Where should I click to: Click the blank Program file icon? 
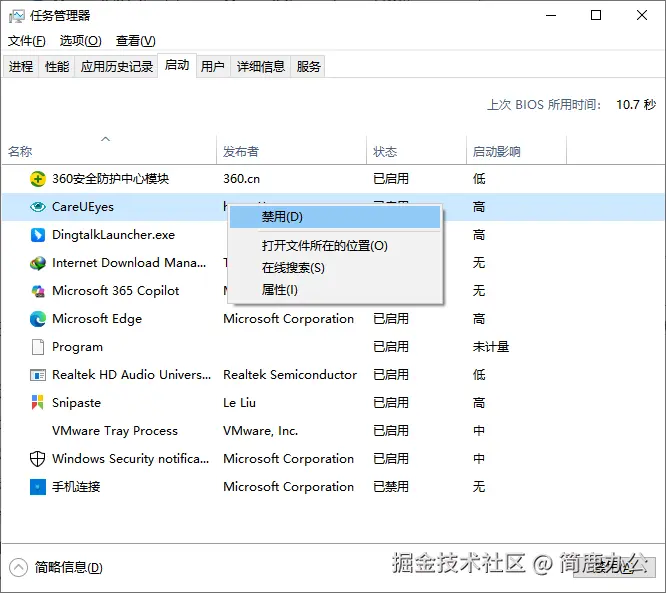tap(38, 347)
